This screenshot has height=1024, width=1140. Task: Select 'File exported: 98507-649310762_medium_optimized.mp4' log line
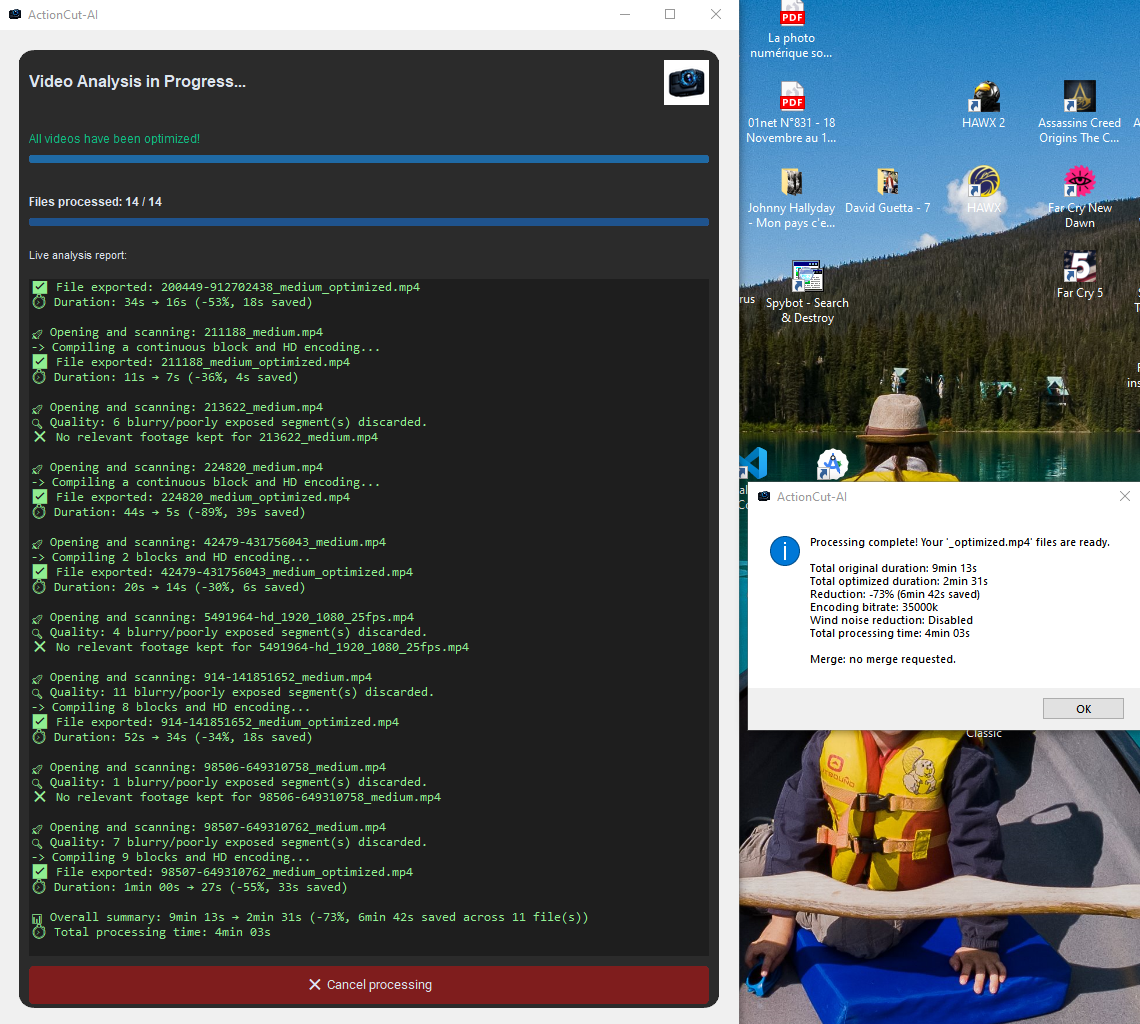222,872
